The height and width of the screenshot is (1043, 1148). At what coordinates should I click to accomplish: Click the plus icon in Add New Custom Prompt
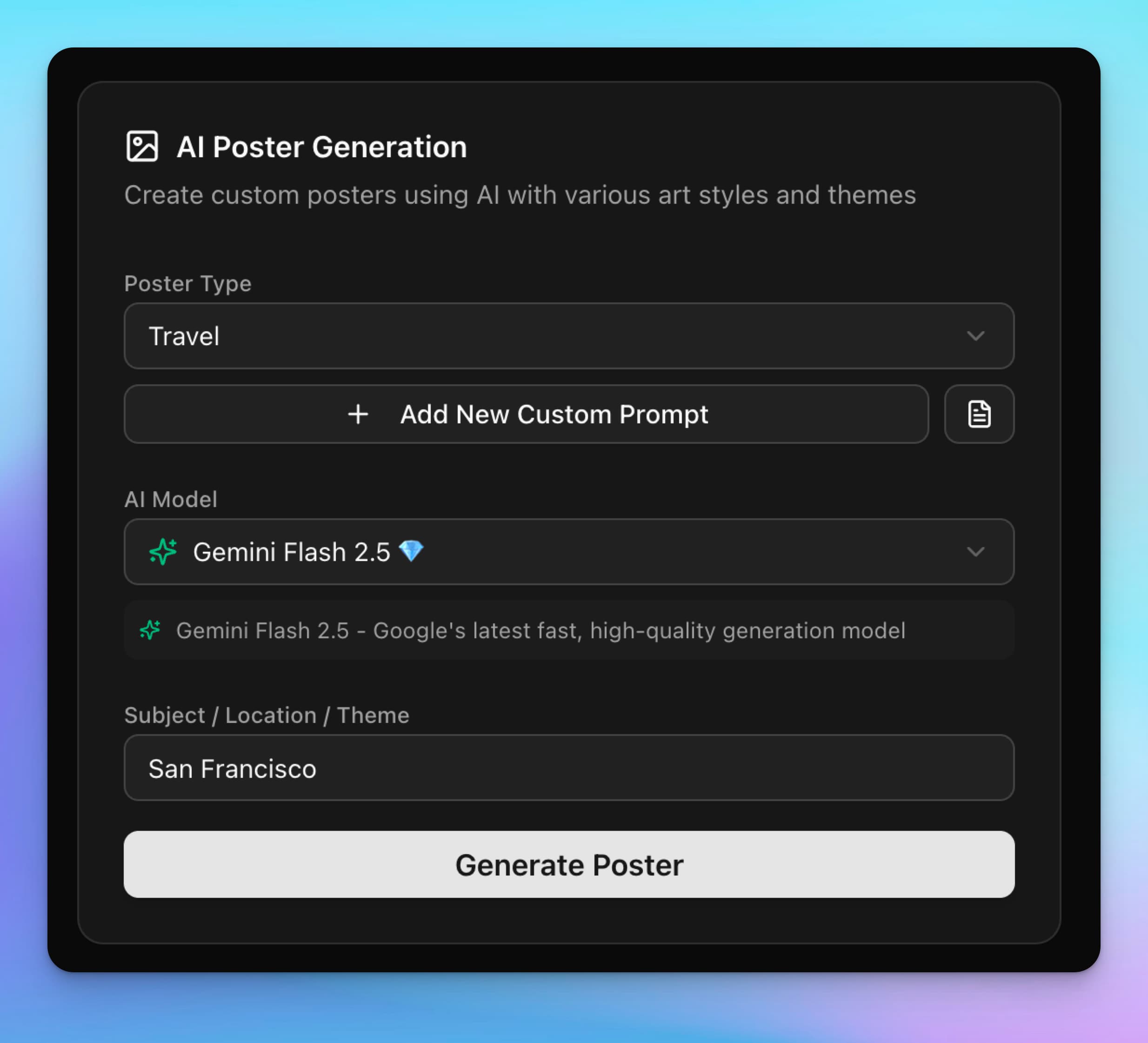359,414
